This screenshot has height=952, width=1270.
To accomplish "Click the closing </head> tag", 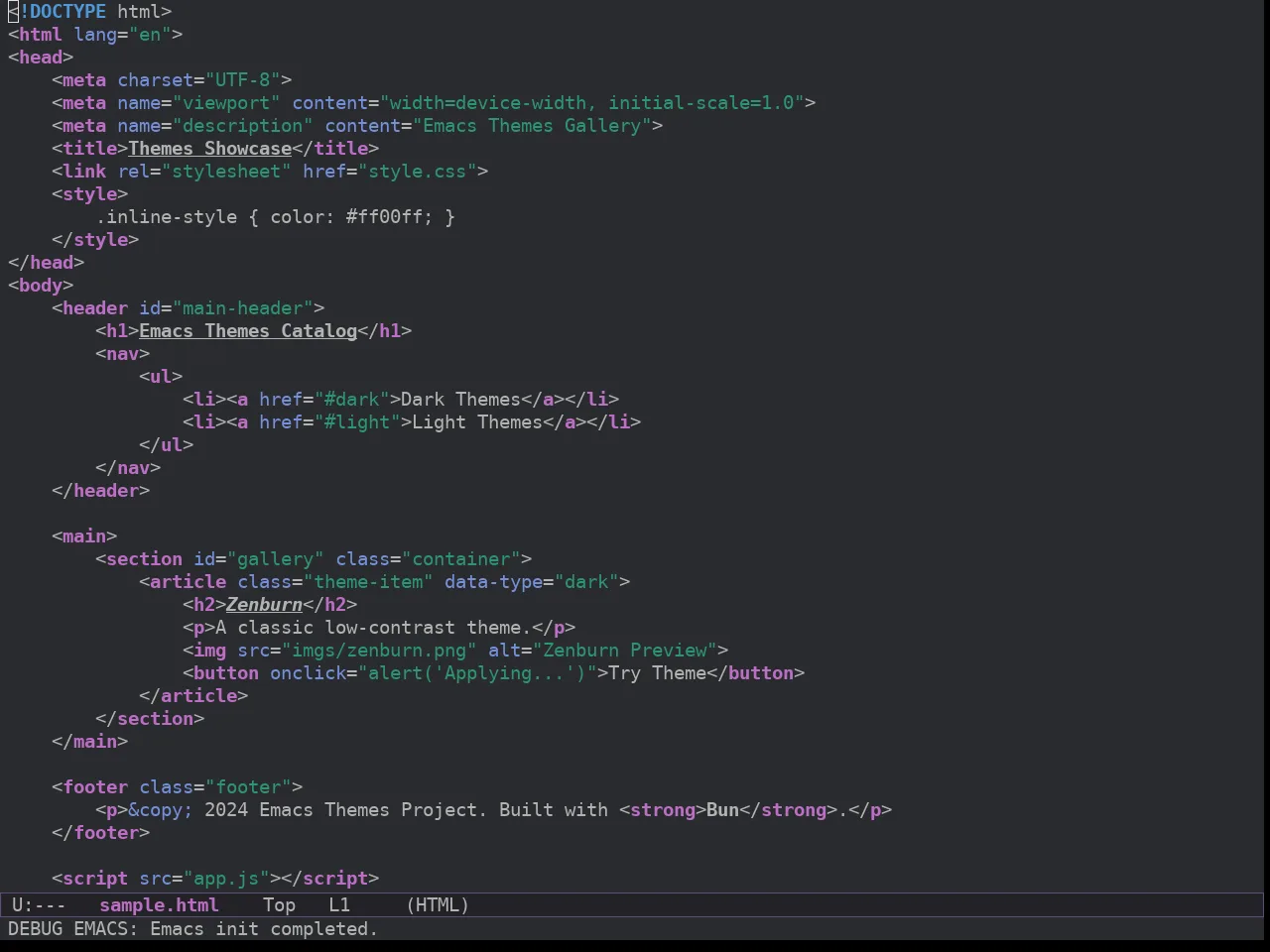I will (47, 263).
